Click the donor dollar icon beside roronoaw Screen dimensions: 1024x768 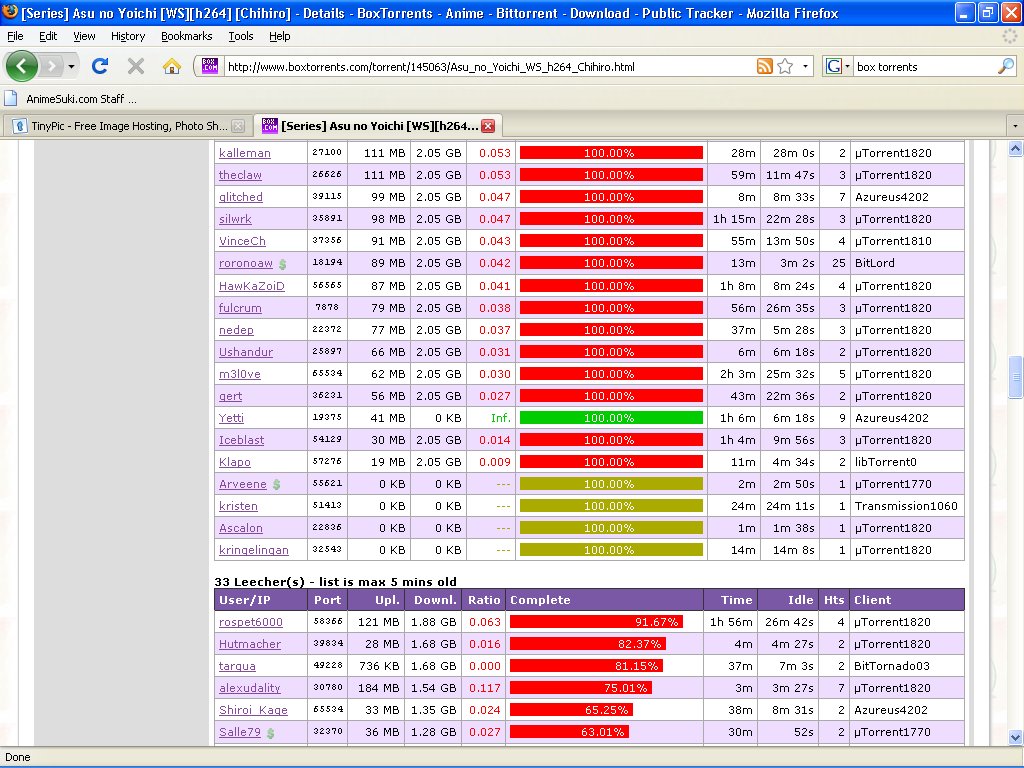[x=283, y=264]
